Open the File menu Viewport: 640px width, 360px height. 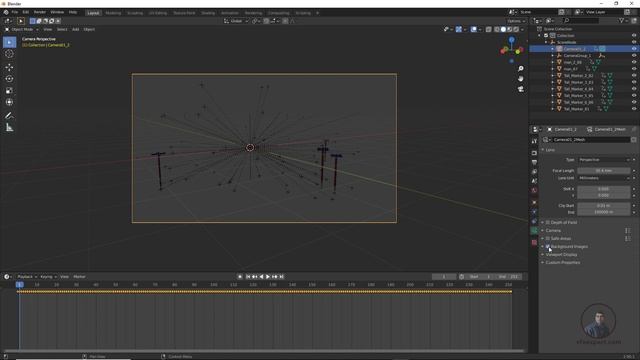(15, 12)
